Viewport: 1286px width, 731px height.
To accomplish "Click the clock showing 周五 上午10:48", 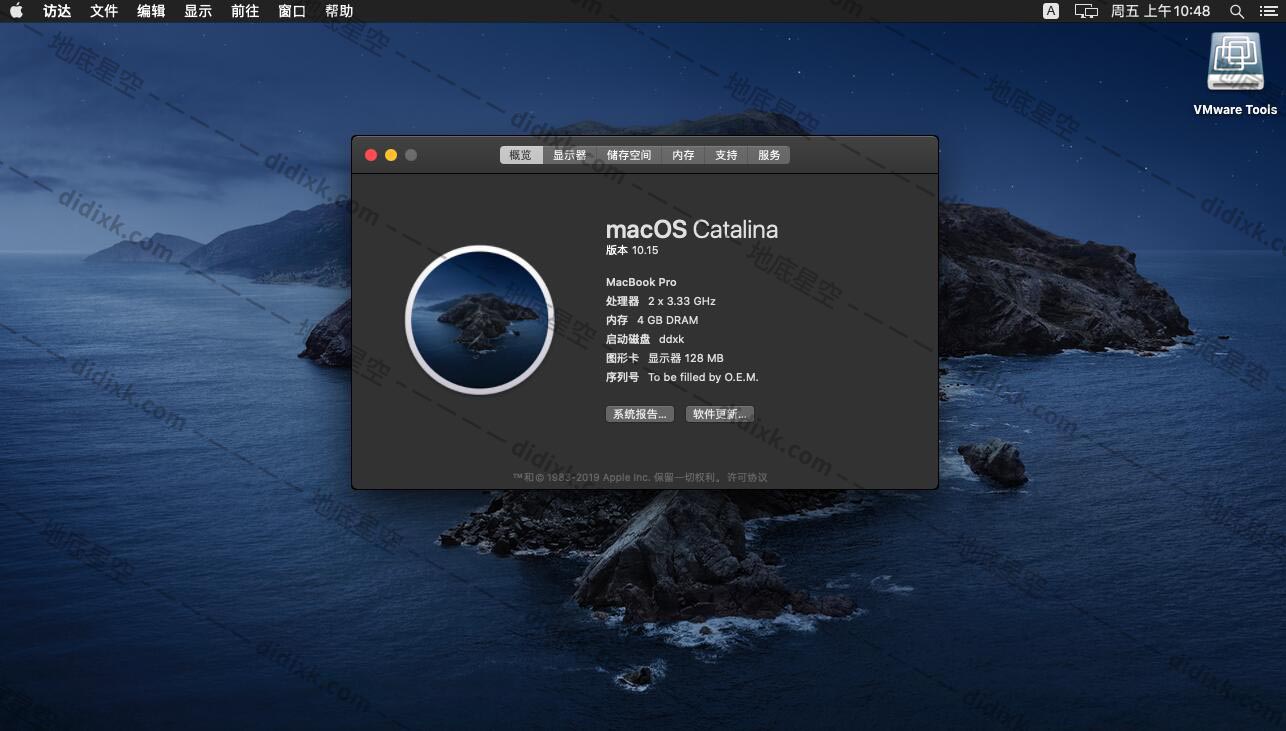I will [x=1161, y=11].
